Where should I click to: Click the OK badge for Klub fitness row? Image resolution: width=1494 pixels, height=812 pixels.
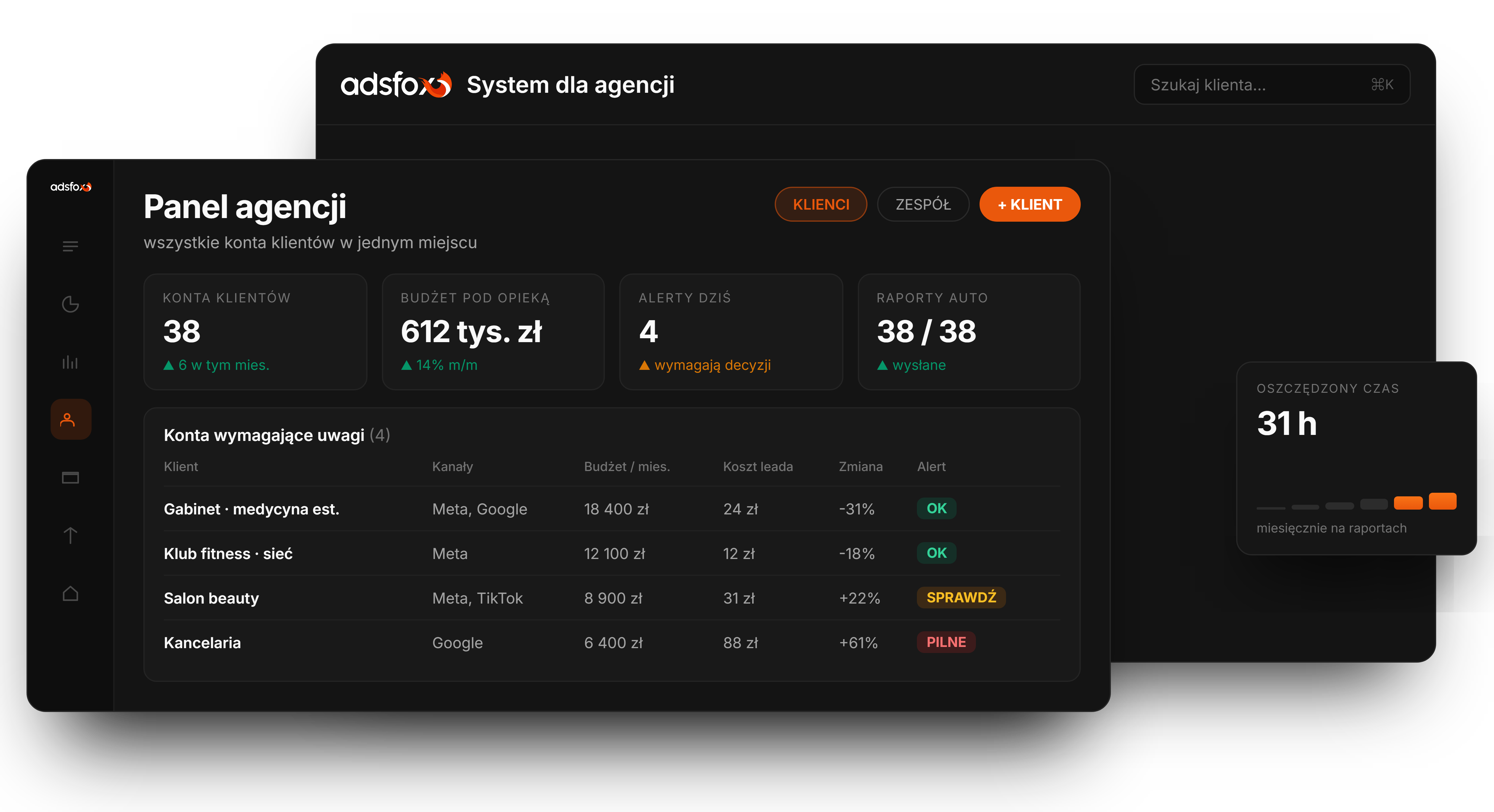point(936,553)
